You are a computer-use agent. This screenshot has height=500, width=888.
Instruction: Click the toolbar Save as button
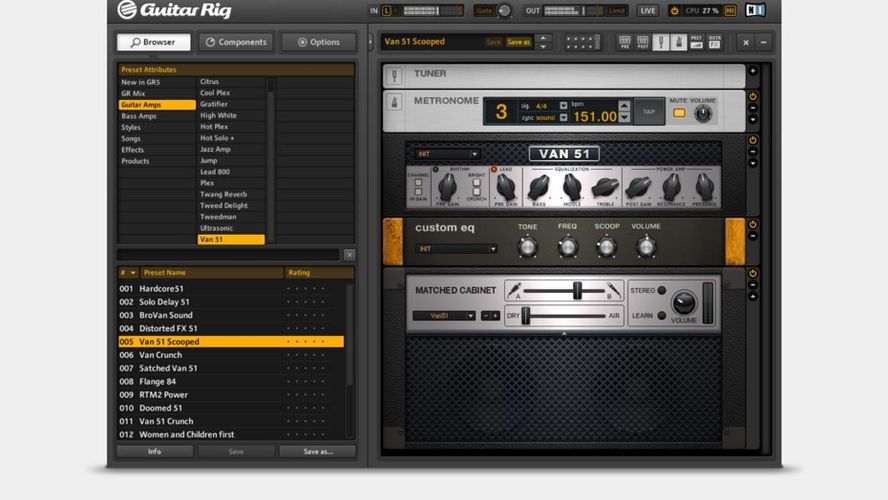pos(518,42)
